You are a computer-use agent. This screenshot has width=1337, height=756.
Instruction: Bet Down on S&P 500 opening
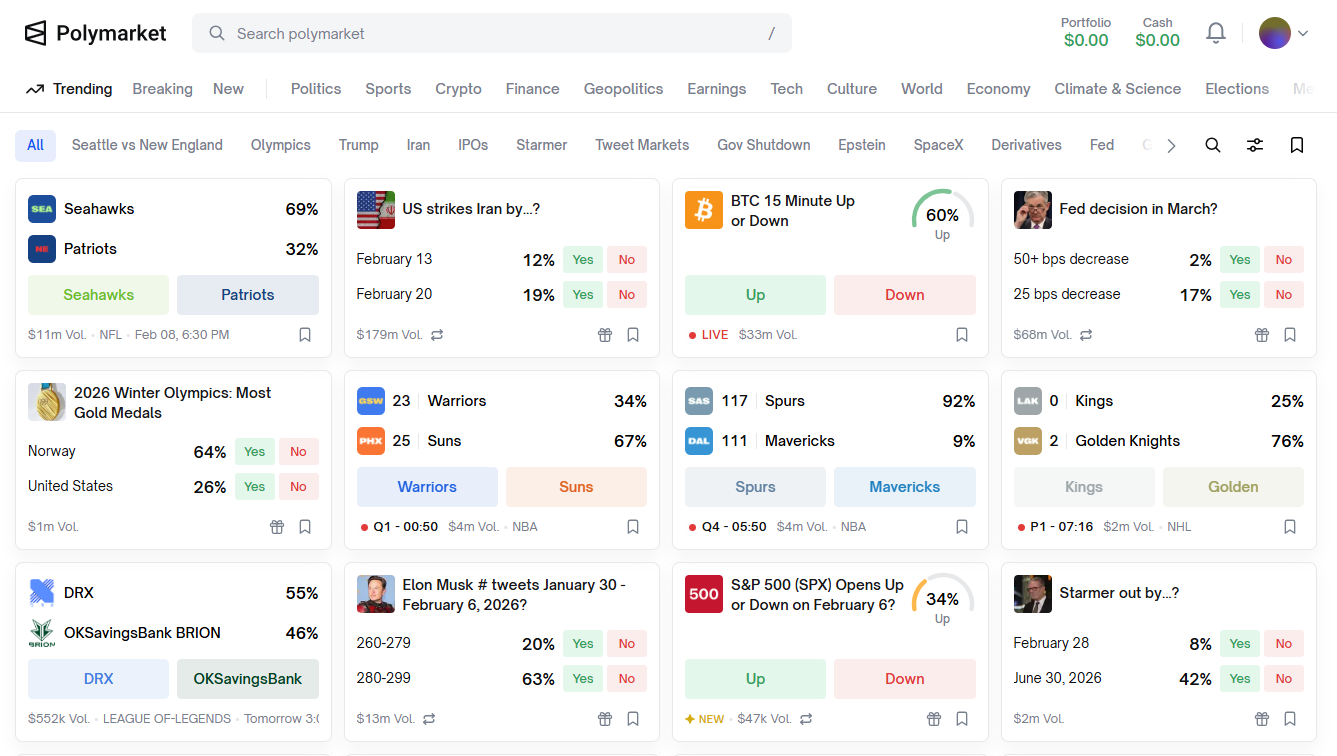click(905, 679)
